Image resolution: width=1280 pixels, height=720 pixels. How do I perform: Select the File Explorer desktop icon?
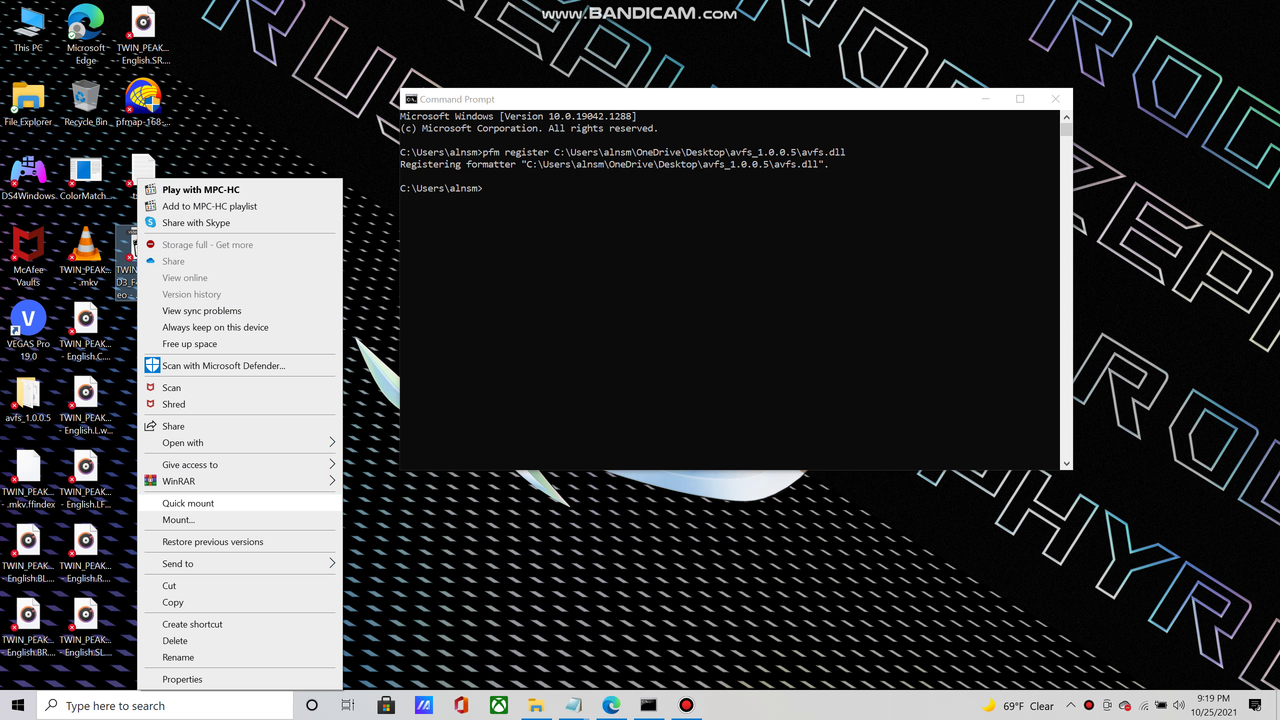[x=28, y=104]
